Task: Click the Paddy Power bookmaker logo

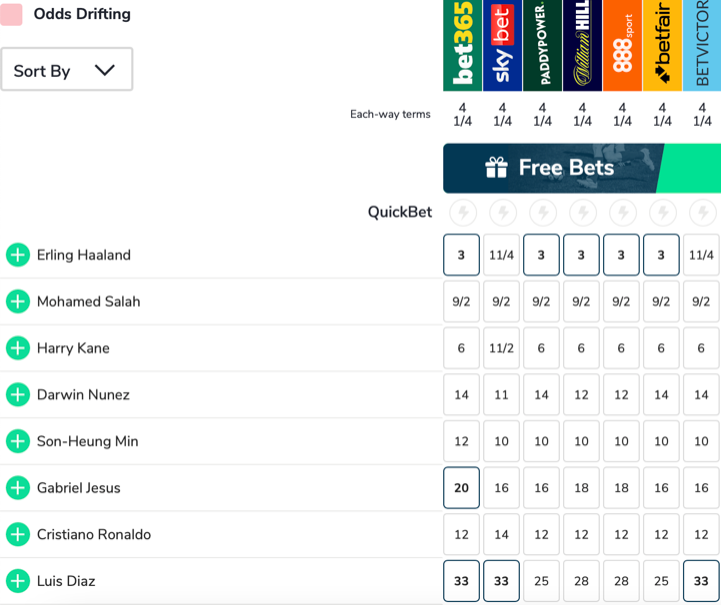Action: 542,46
